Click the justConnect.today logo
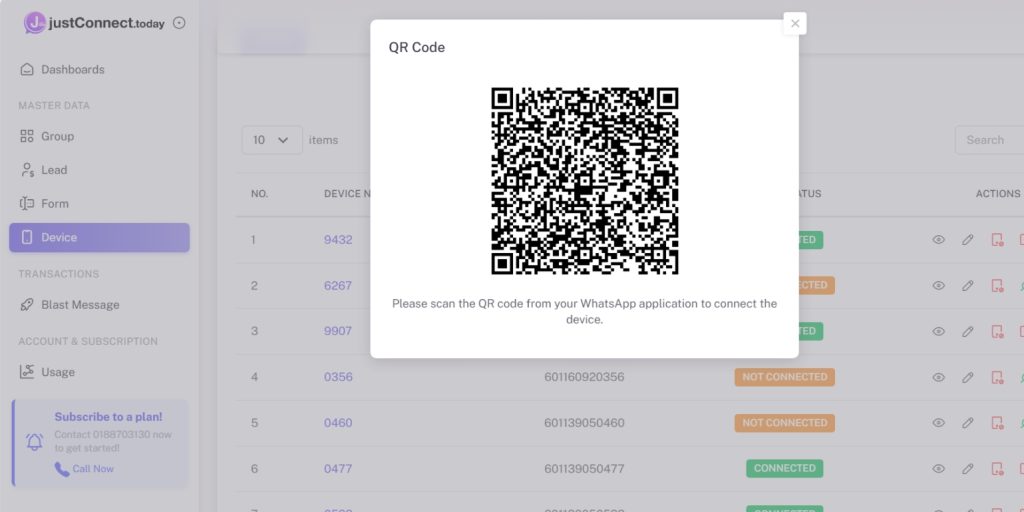 pos(94,23)
